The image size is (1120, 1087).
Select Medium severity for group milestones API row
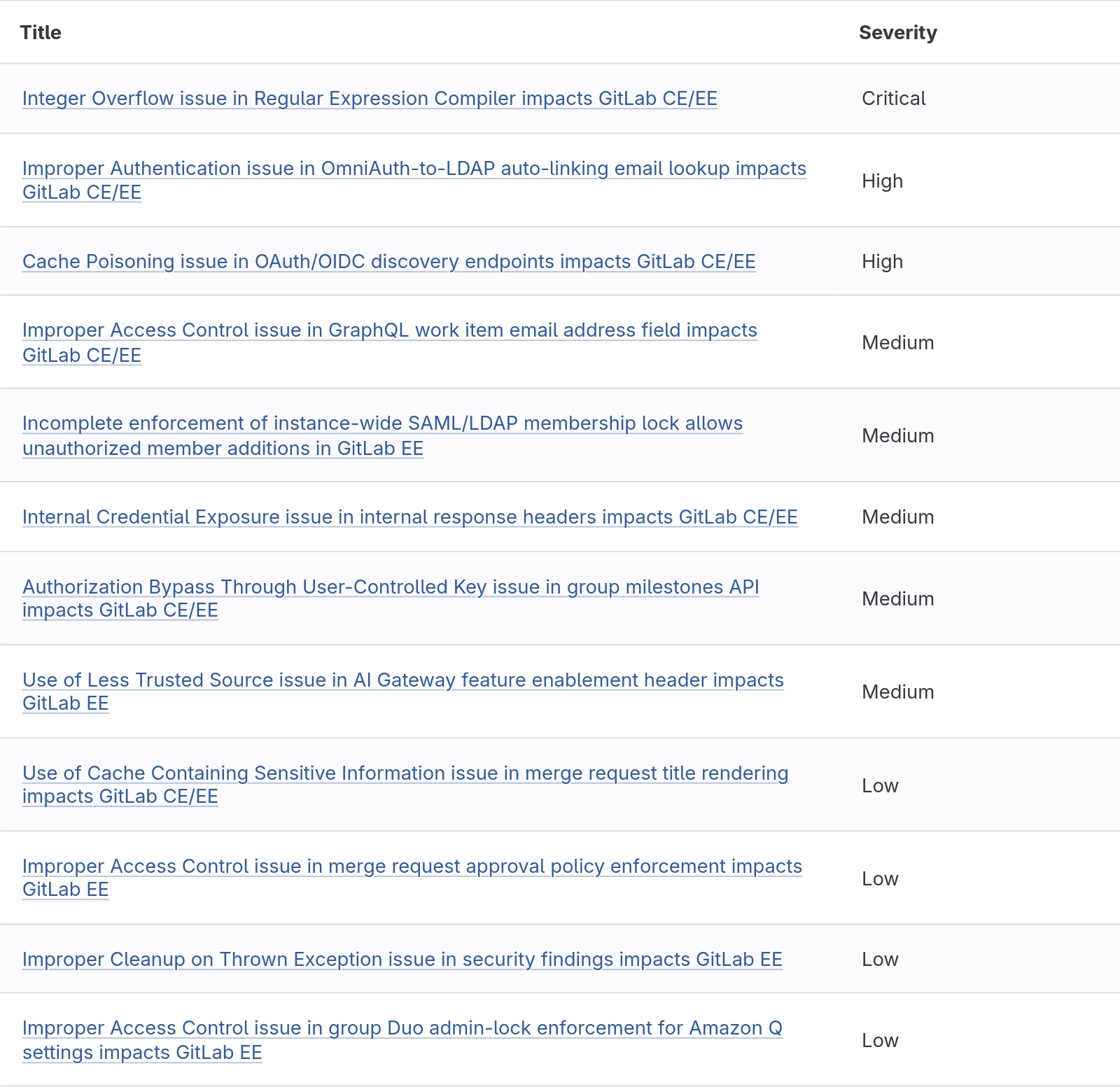click(898, 599)
